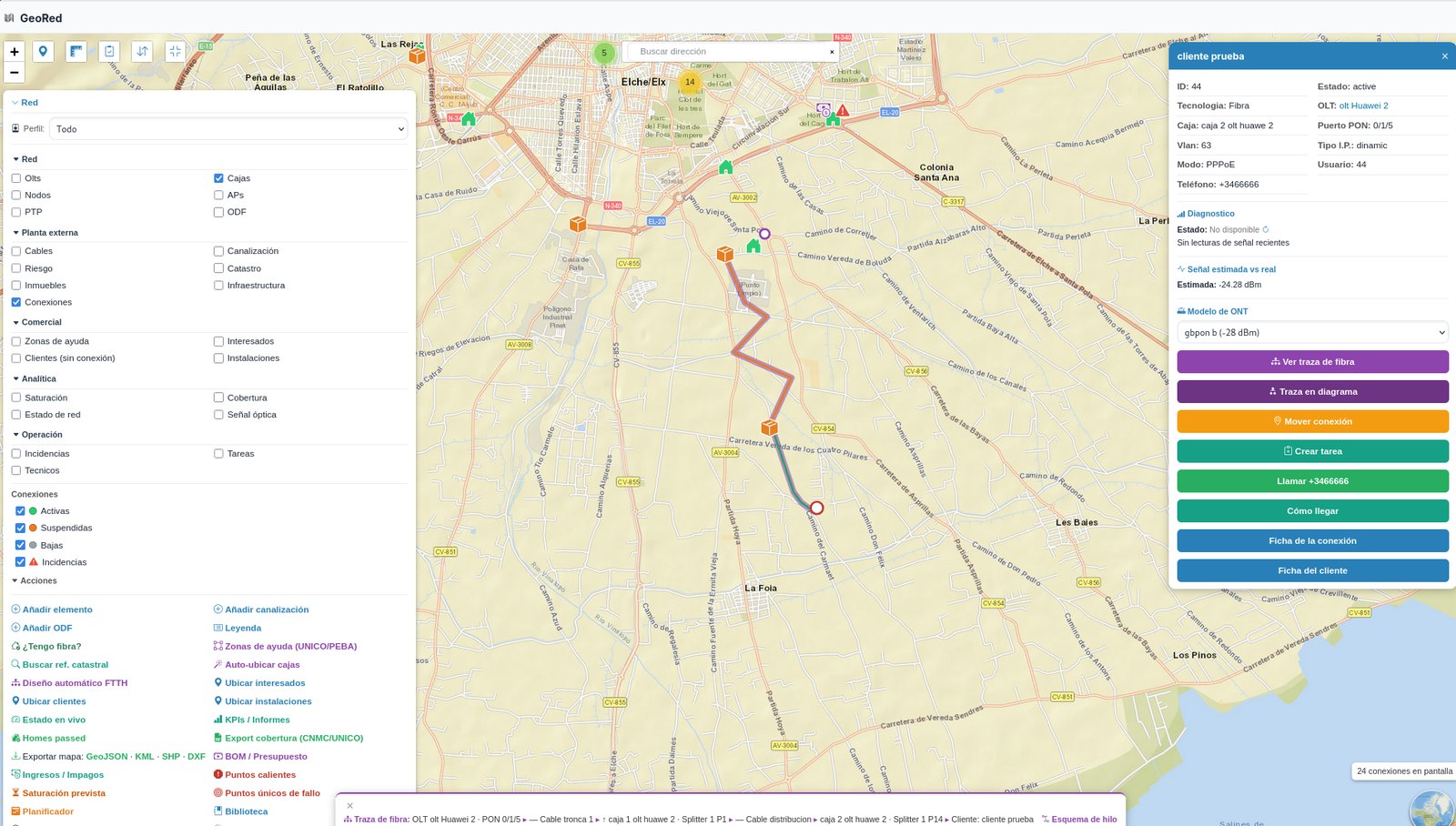
Task: Enable the Cables layer checkbox
Action: [16, 251]
